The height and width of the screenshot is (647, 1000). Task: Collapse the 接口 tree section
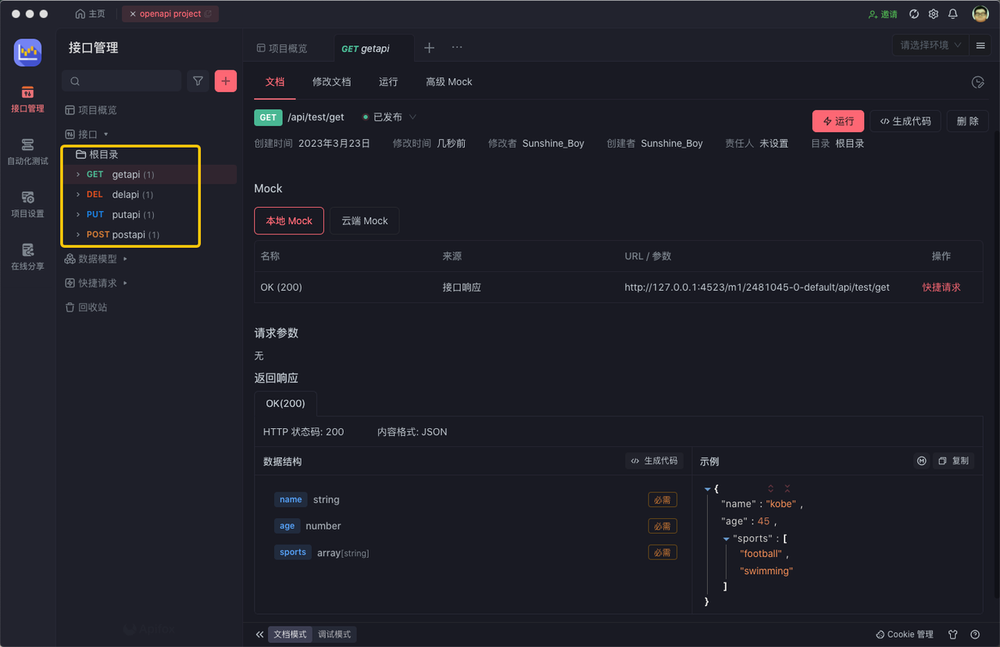pos(106,134)
